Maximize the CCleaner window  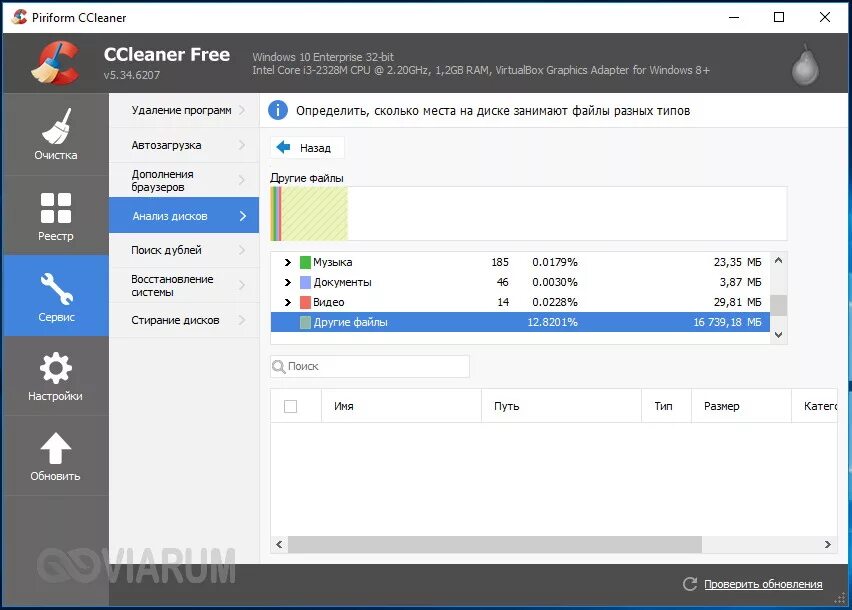(779, 17)
